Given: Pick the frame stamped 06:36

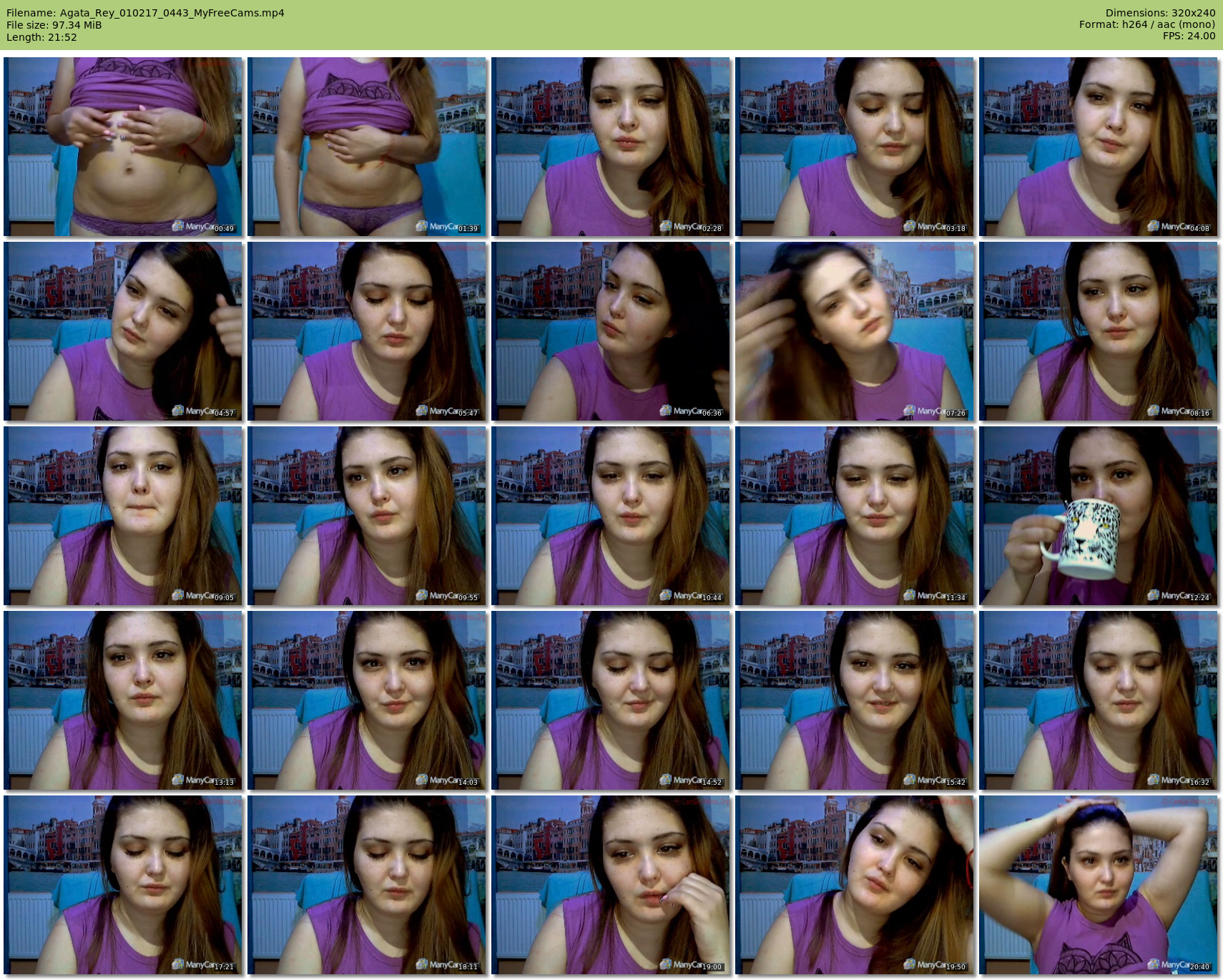Looking at the screenshot, I should pyautogui.click(x=611, y=331).
